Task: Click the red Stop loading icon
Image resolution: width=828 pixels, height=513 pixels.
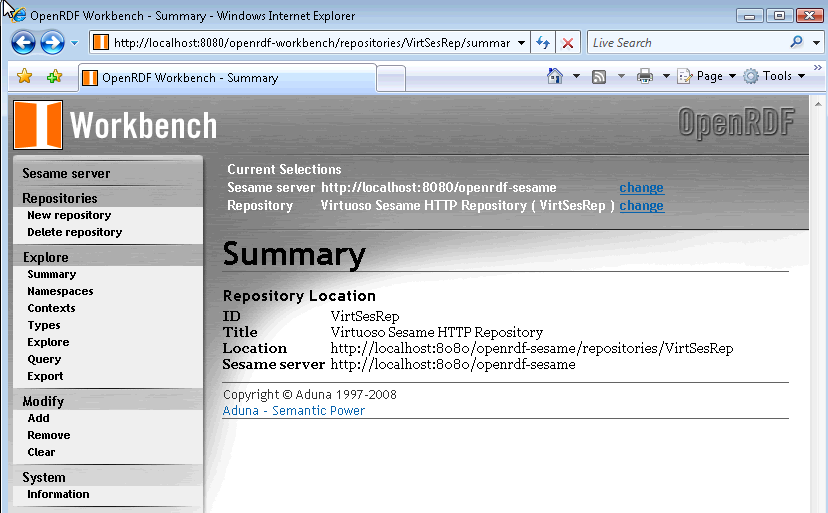Action: click(568, 43)
